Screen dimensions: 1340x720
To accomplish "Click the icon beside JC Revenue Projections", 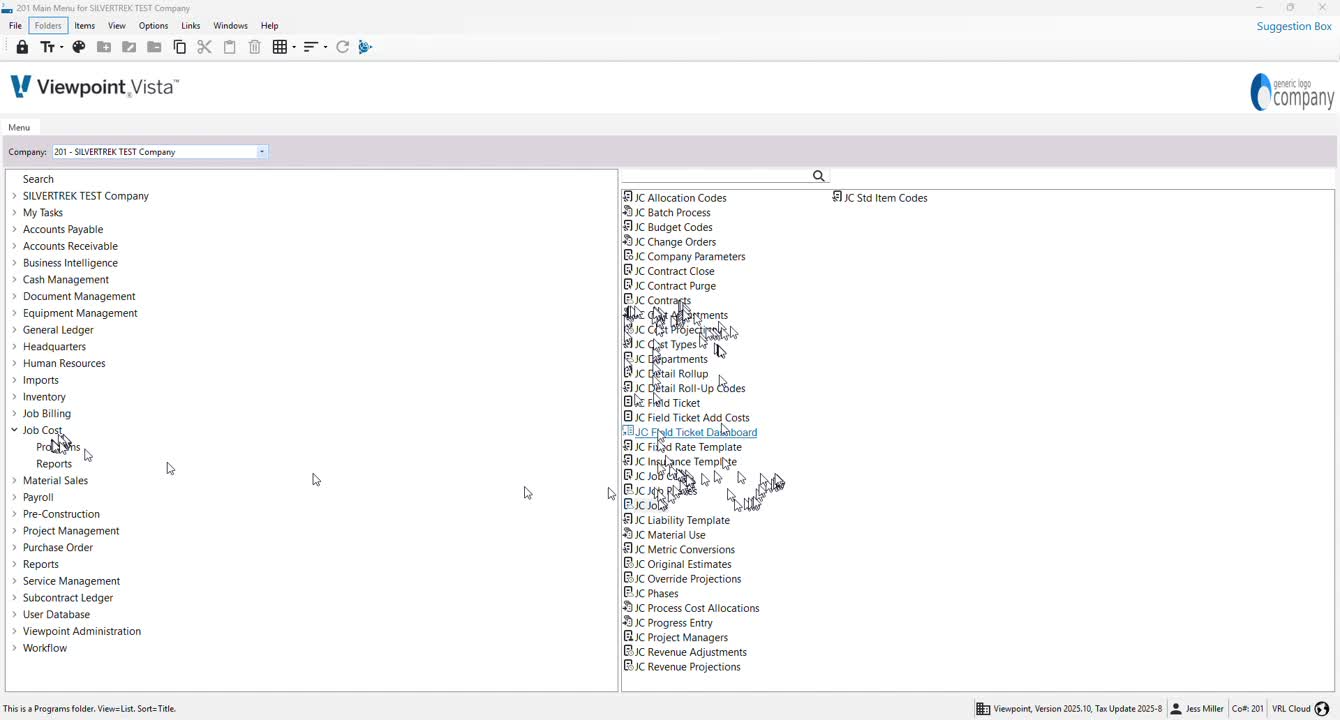I will tap(628, 666).
